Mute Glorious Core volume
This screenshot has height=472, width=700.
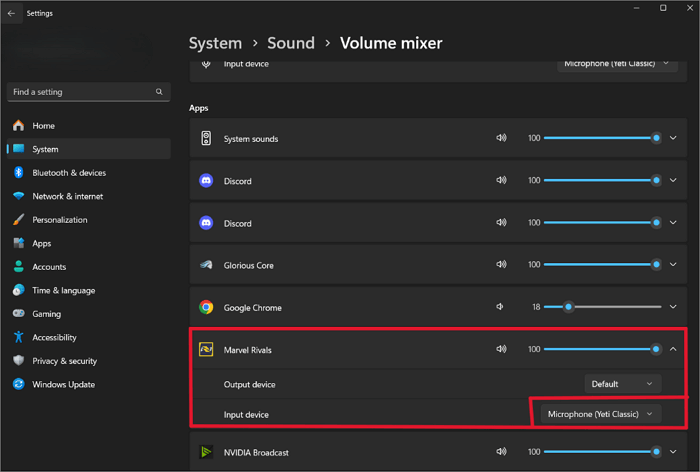click(x=501, y=264)
